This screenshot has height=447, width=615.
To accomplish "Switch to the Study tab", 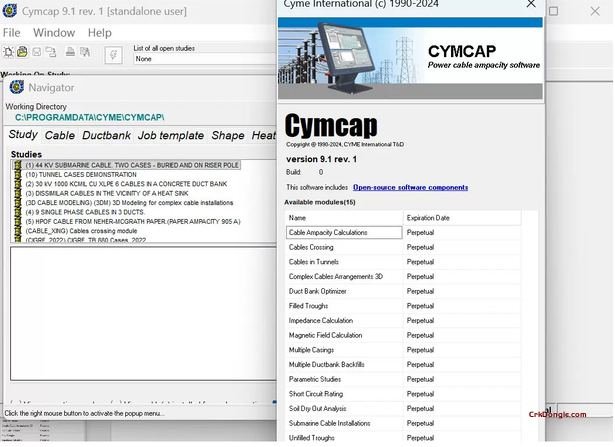I will pos(23,134).
